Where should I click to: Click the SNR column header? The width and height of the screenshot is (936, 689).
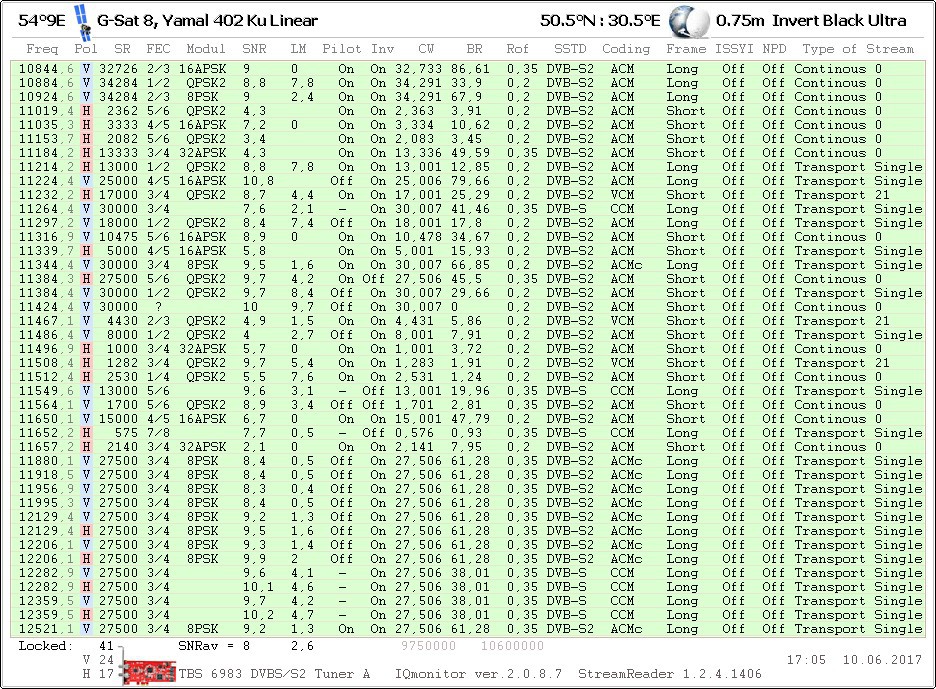[254, 48]
